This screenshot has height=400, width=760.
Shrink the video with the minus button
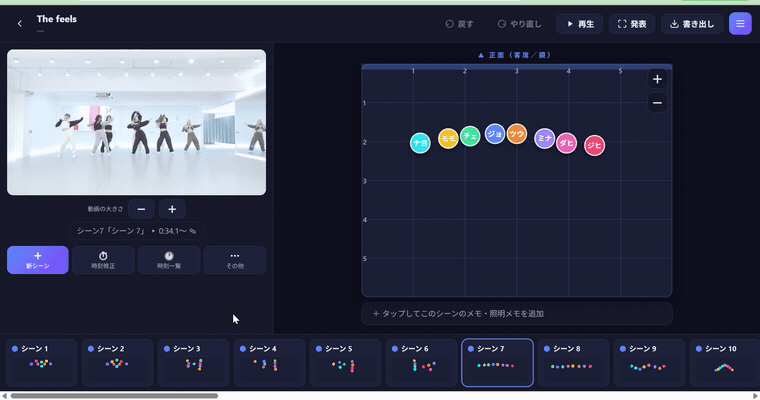(141, 209)
